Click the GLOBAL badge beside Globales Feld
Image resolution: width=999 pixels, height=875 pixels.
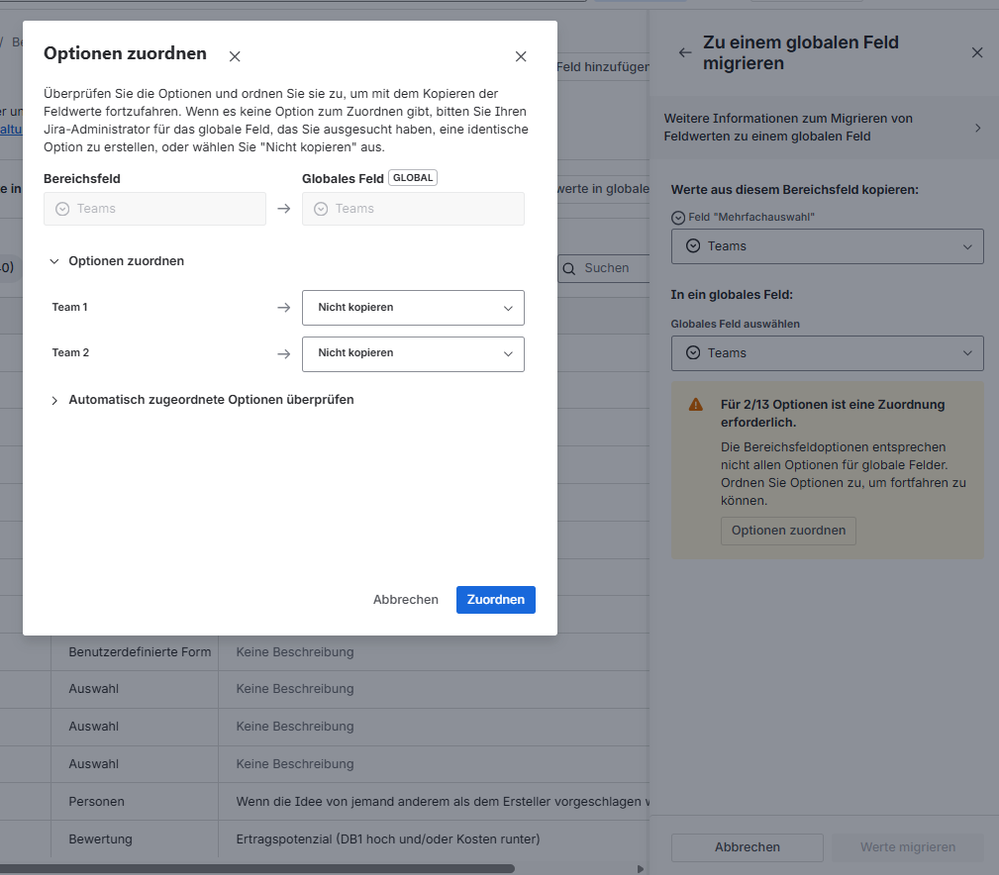413,178
